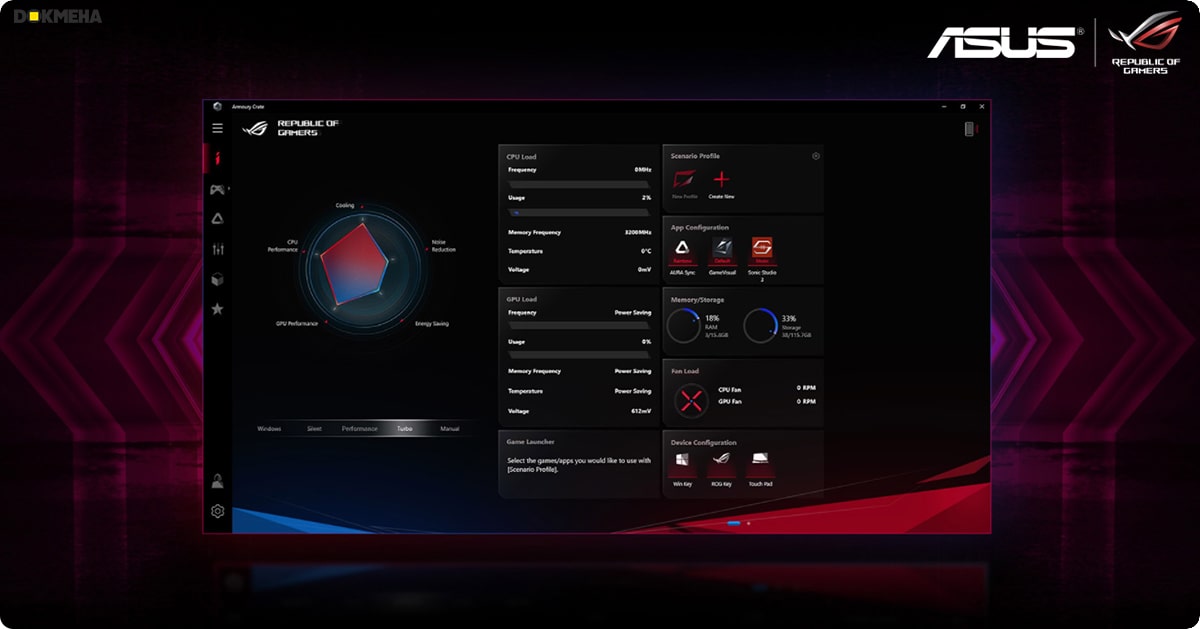Click the CPU Fan 0 RPM reading
This screenshot has height=629, width=1200.
pyautogui.click(x=806, y=387)
